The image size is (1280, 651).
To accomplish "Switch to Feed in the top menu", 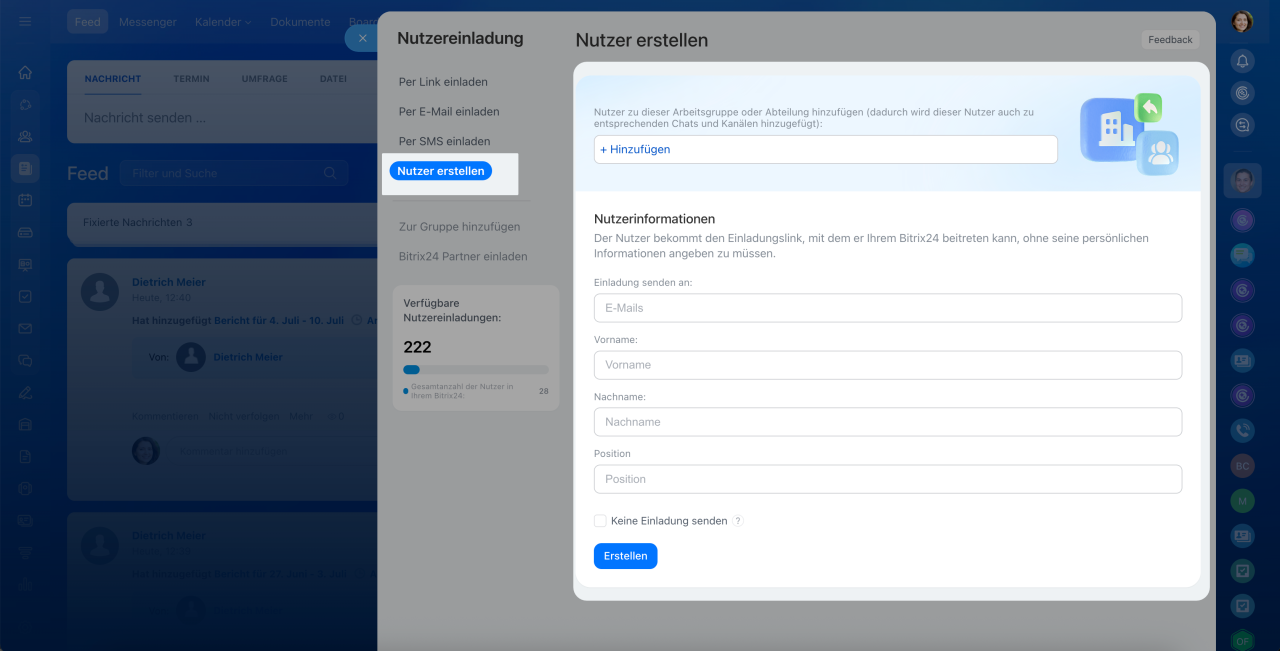I will (x=88, y=22).
